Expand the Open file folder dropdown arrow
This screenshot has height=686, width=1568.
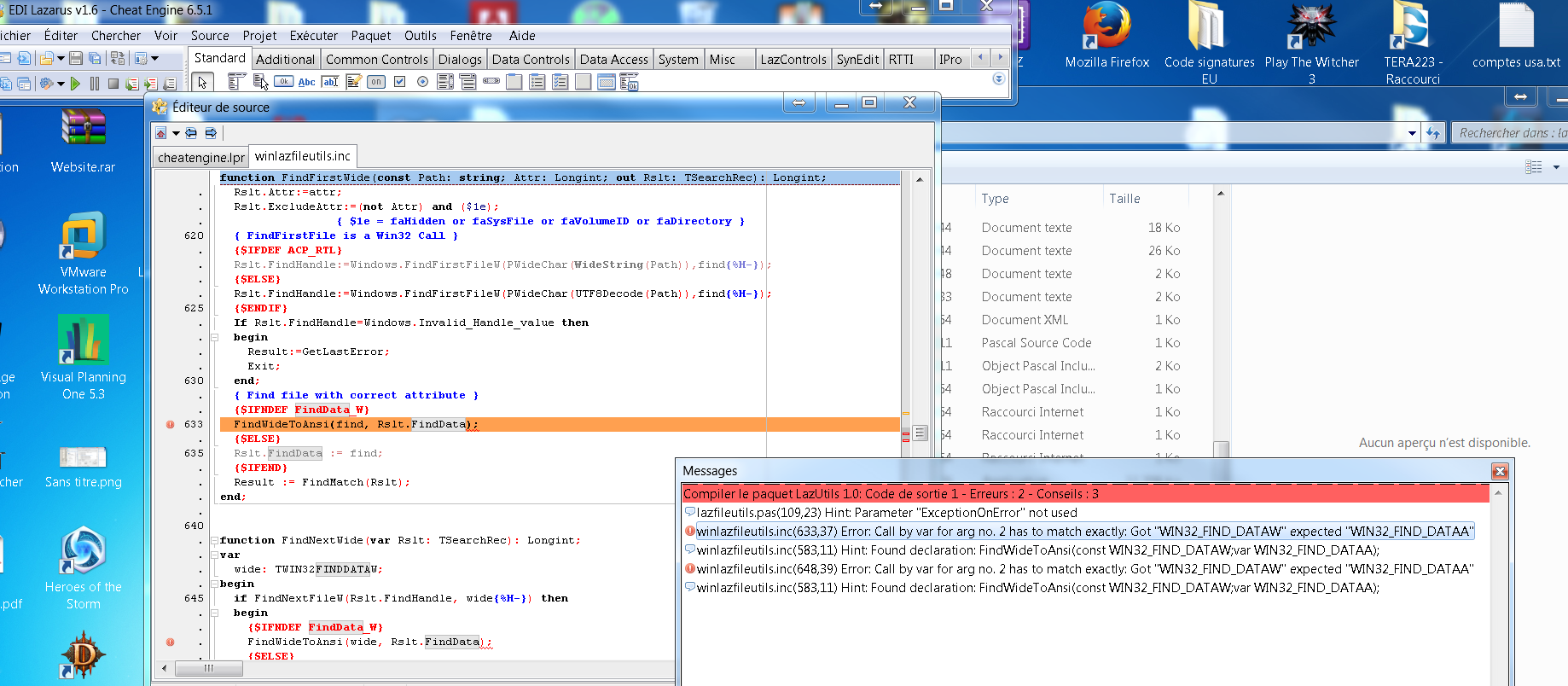61,59
